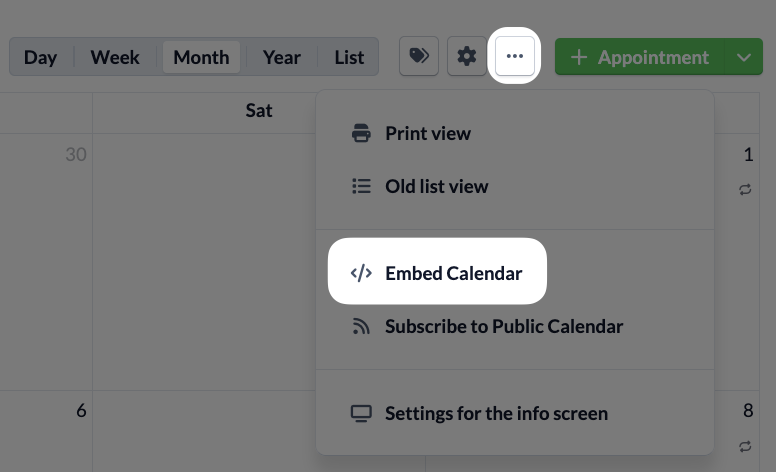Expand the Appointment button dropdown arrow
Image resolution: width=776 pixels, height=472 pixels.
tap(743, 57)
